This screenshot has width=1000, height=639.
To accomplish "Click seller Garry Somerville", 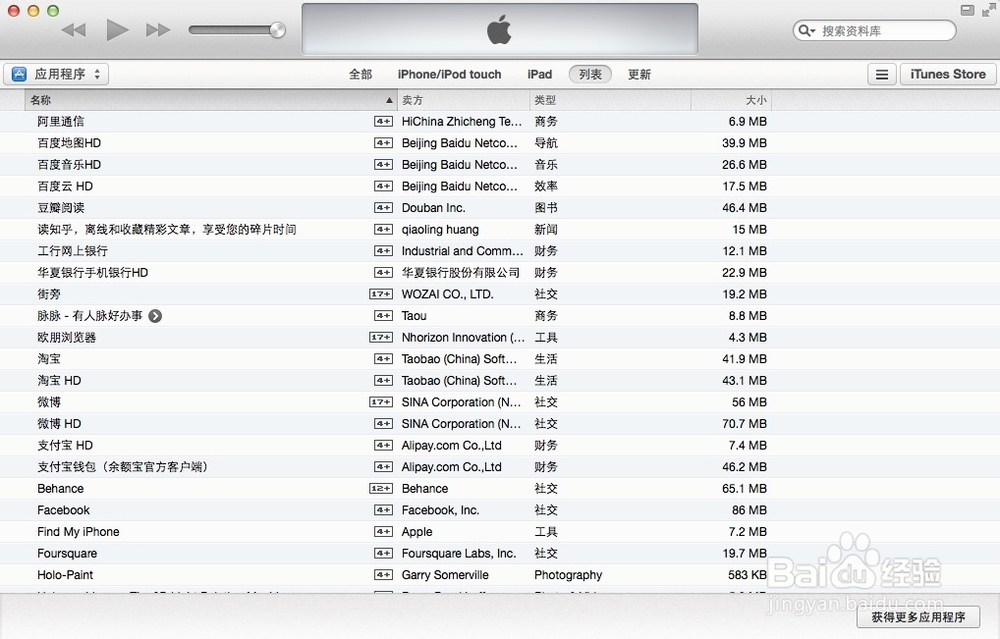I will click(x=445, y=575).
